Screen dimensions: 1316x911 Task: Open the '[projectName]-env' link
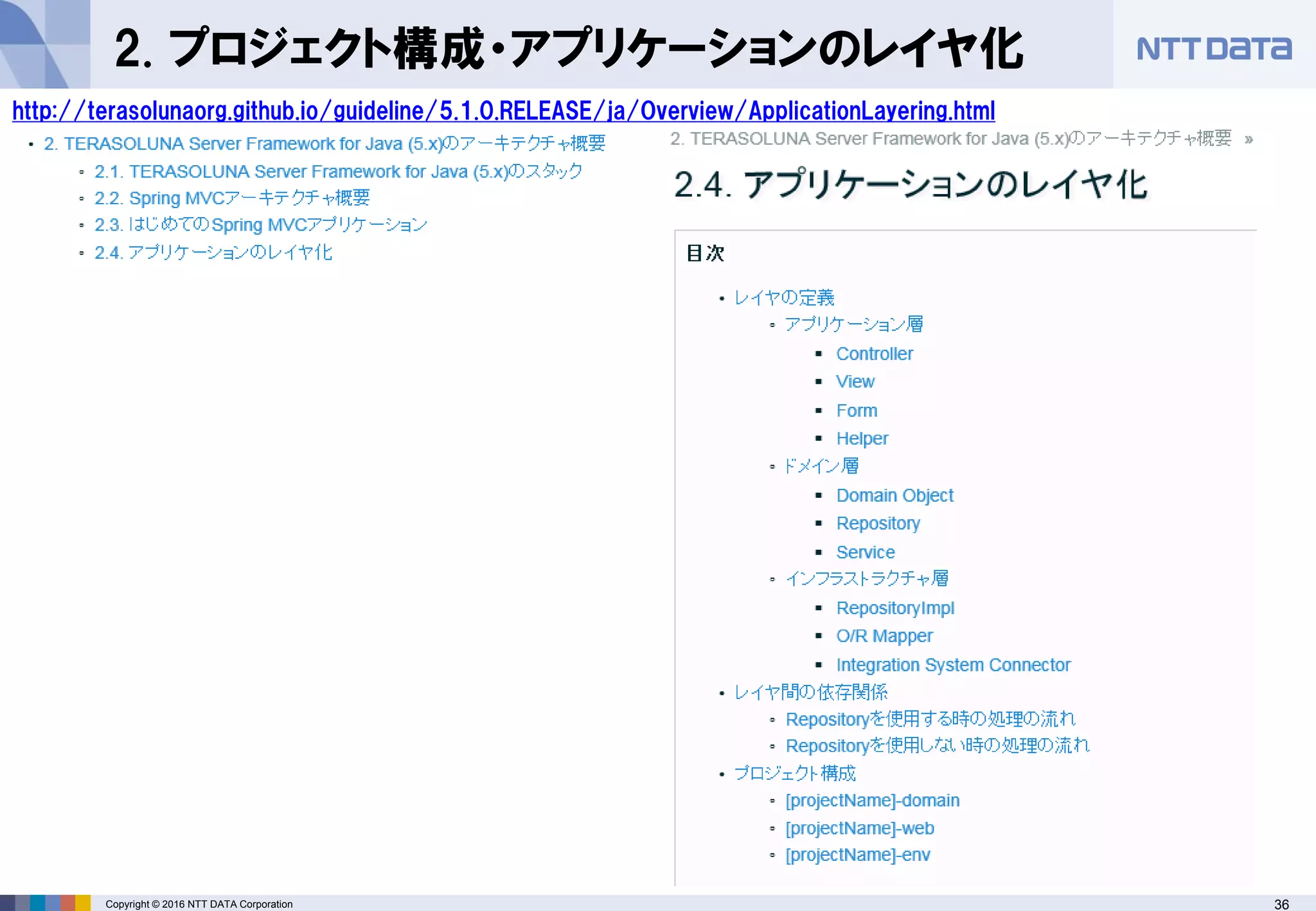coord(858,856)
